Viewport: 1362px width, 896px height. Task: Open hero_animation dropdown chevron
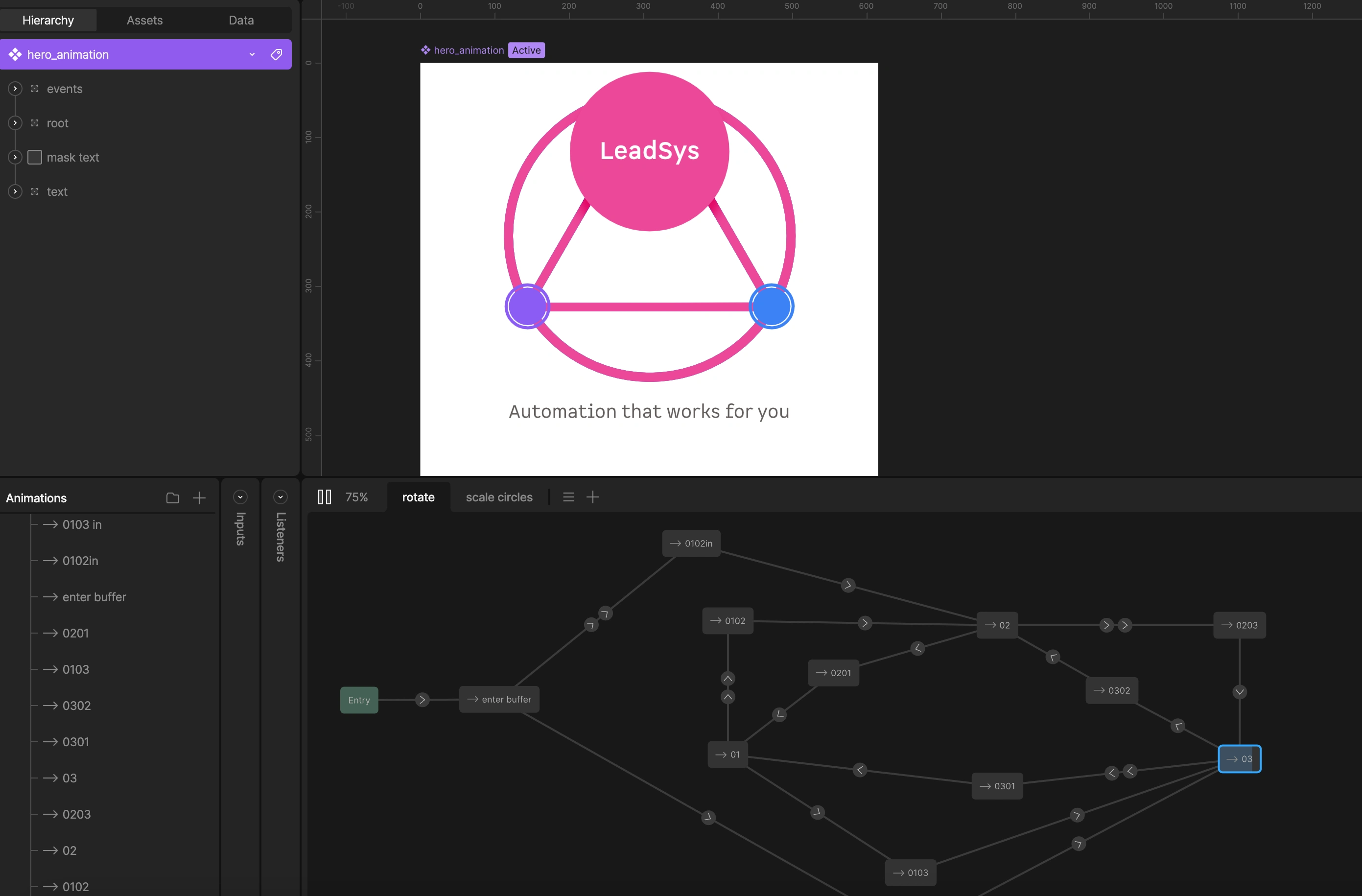(252, 54)
